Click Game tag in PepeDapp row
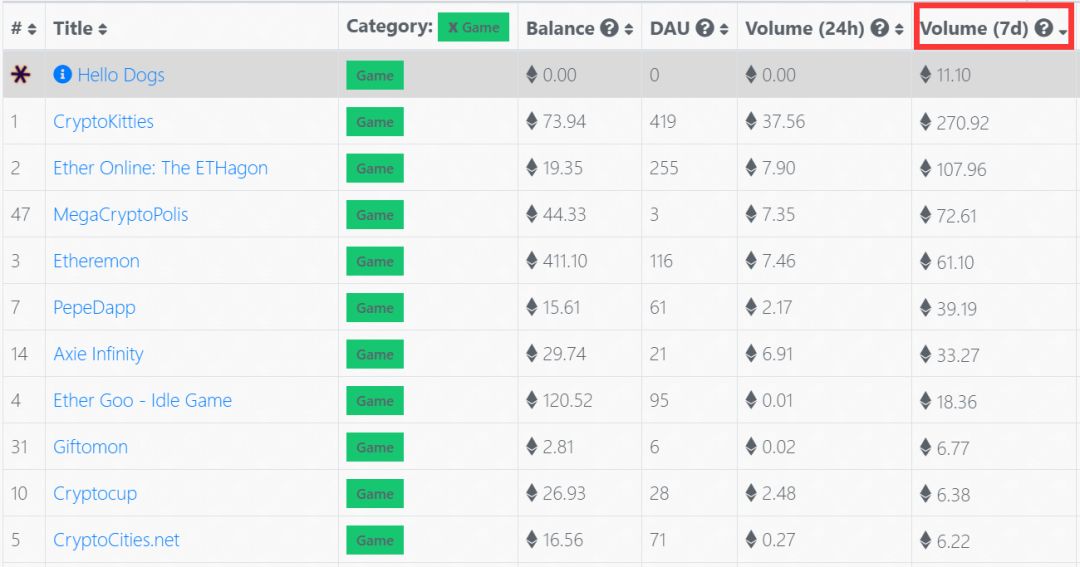The height and width of the screenshot is (567, 1080). (x=375, y=308)
